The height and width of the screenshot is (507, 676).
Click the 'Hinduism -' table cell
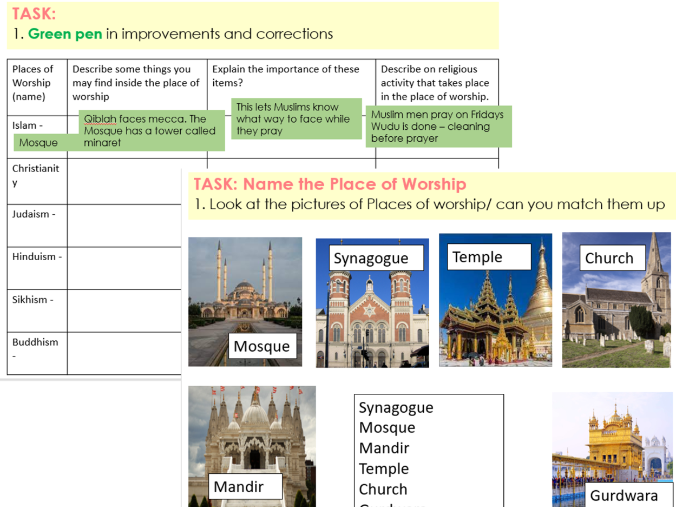[x=37, y=268]
